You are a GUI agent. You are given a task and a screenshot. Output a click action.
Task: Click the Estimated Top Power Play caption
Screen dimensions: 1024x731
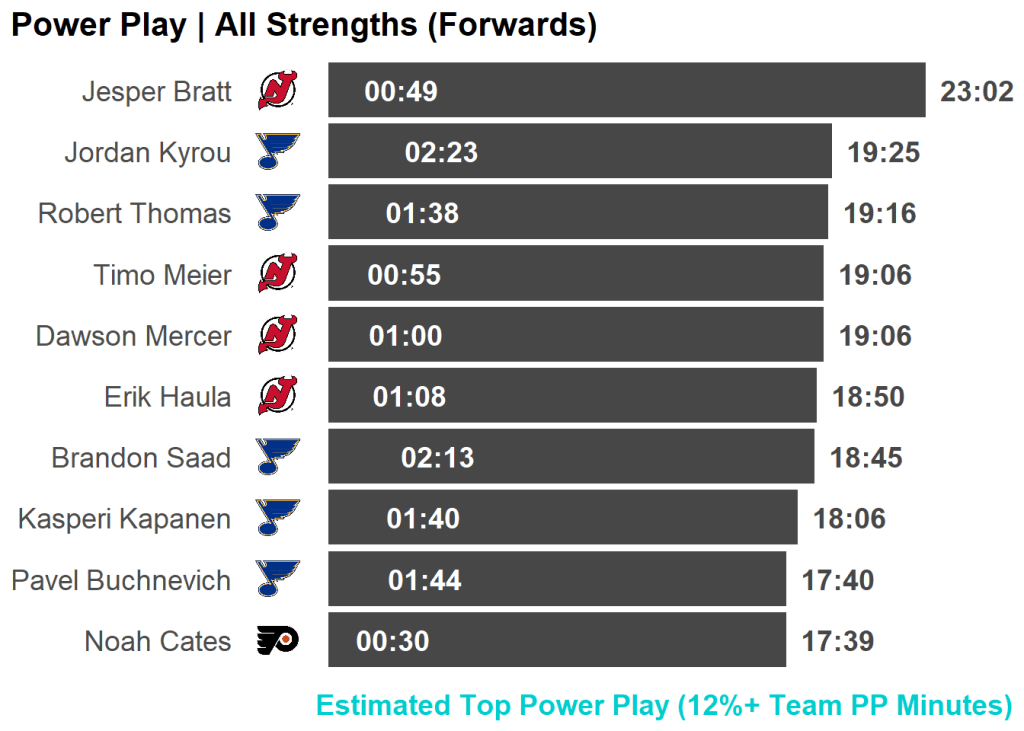click(664, 705)
